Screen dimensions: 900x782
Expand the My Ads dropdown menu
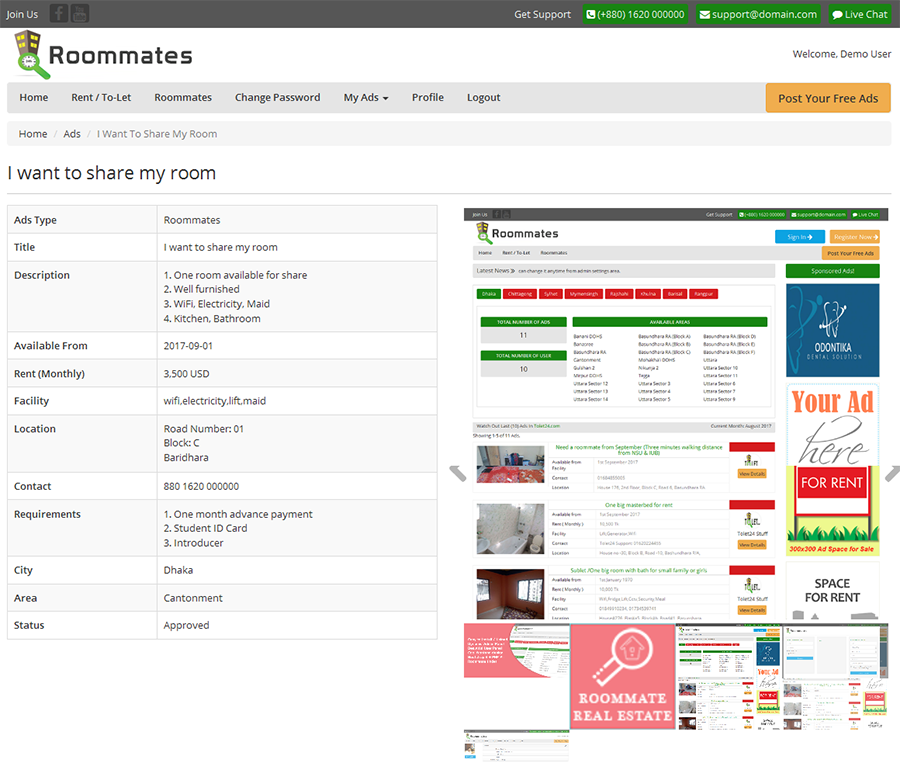pyautogui.click(x=366, y=97)
